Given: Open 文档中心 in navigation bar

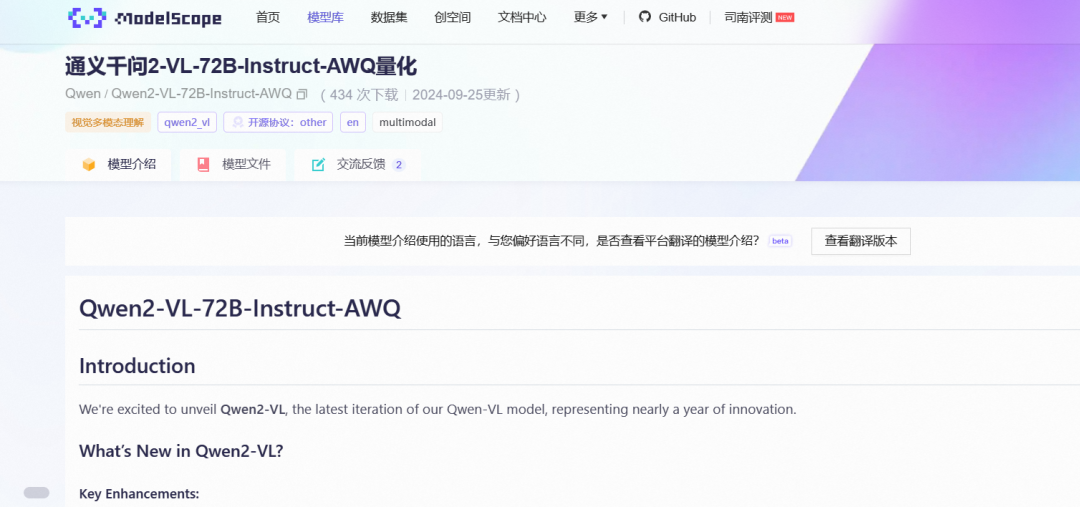Looking at the screenshot, I should pos(522,17).
